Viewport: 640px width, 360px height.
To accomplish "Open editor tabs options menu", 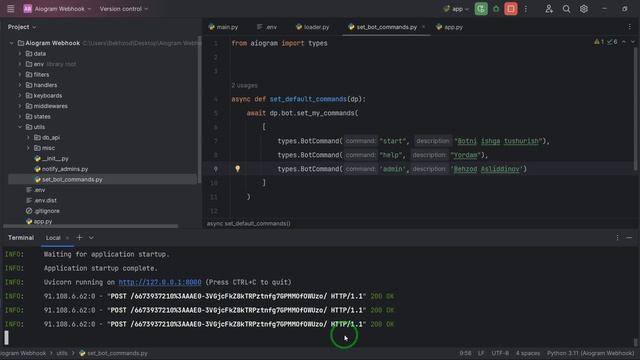I will [629, 27].
